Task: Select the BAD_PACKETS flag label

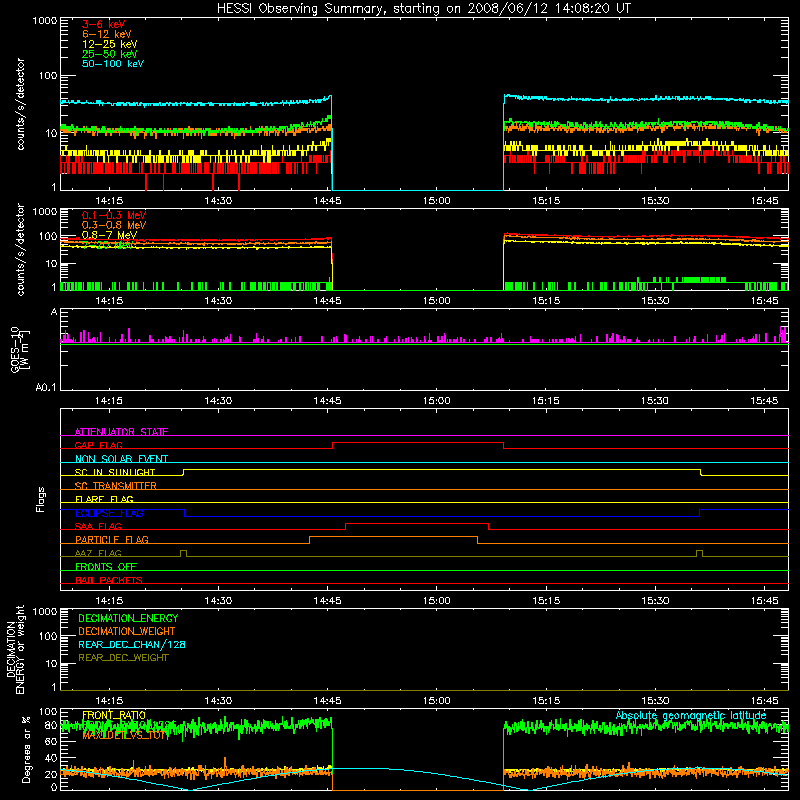Action: point(109,580)
